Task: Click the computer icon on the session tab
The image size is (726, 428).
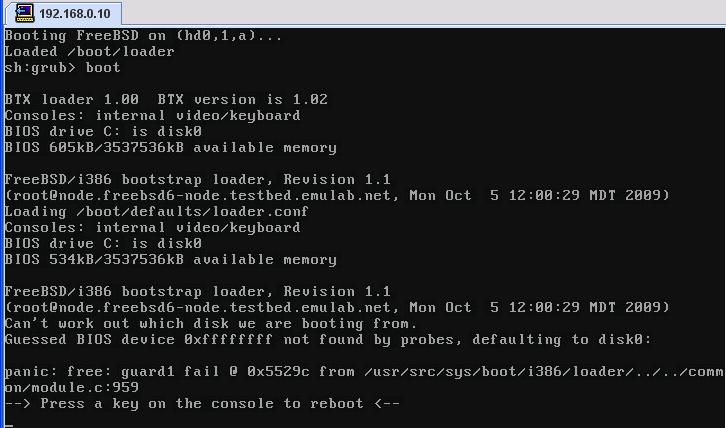Action: (x=25, y=13)
